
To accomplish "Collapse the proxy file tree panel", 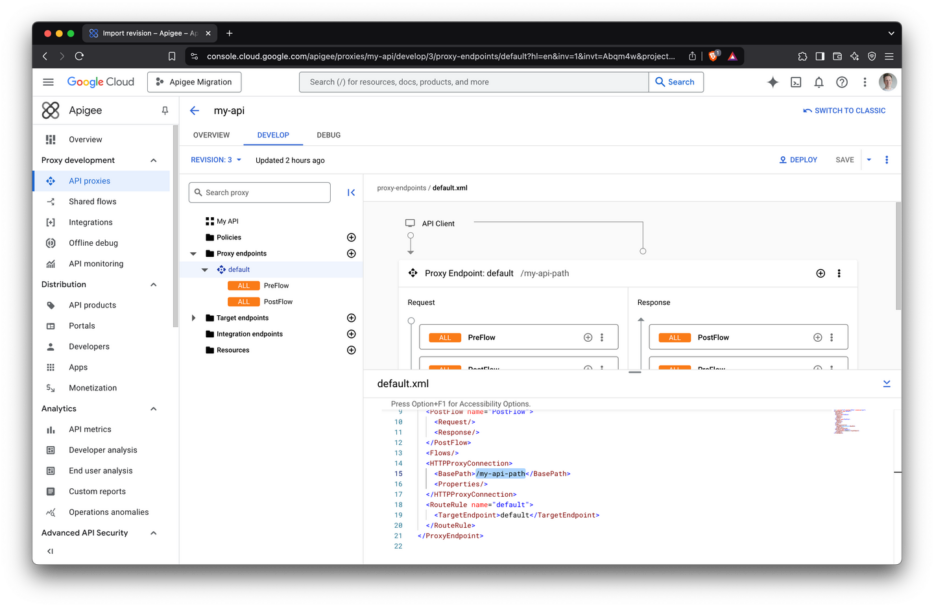I will [351, 192].
